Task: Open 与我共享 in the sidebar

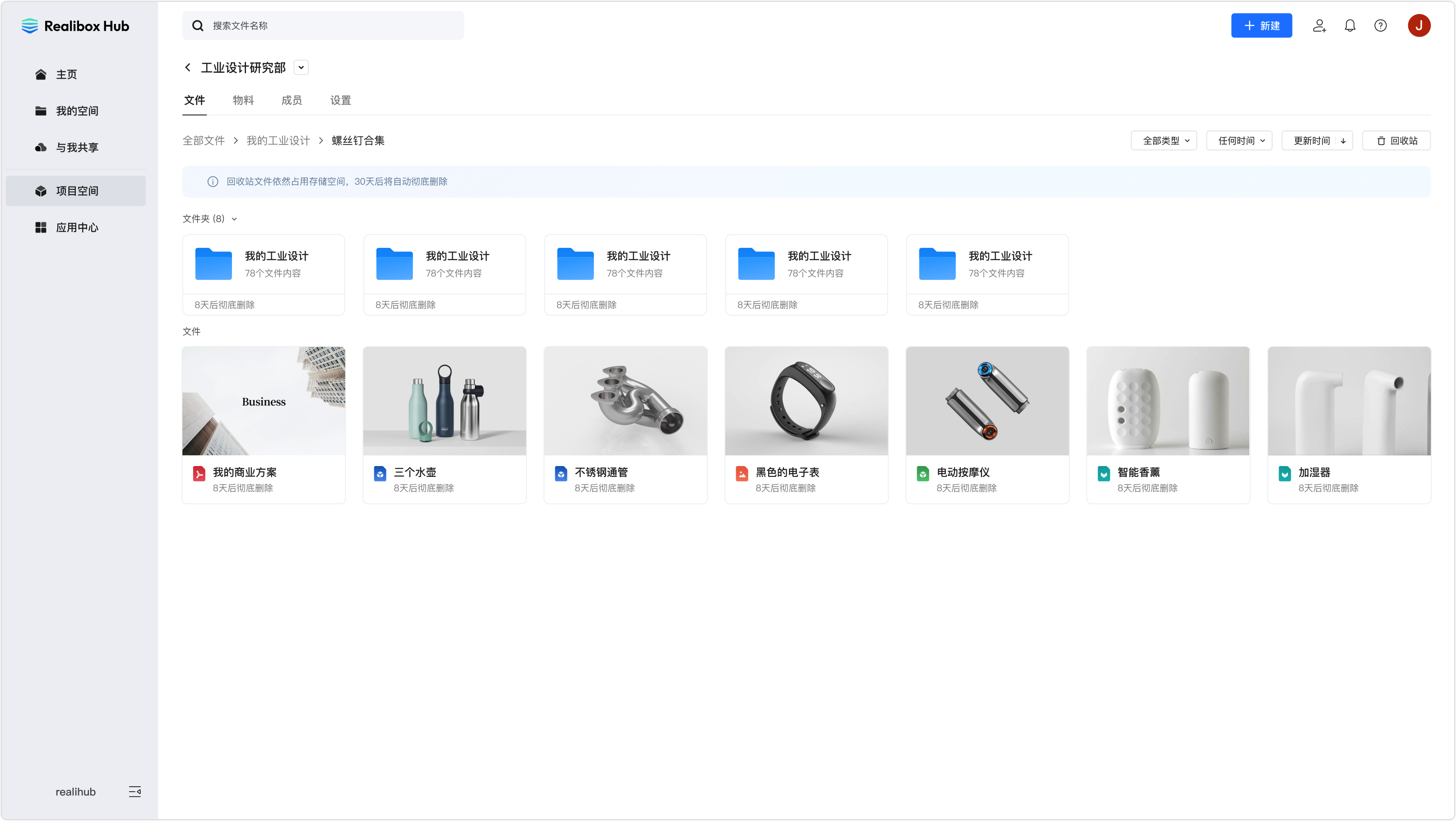Action: coord(76,147)
